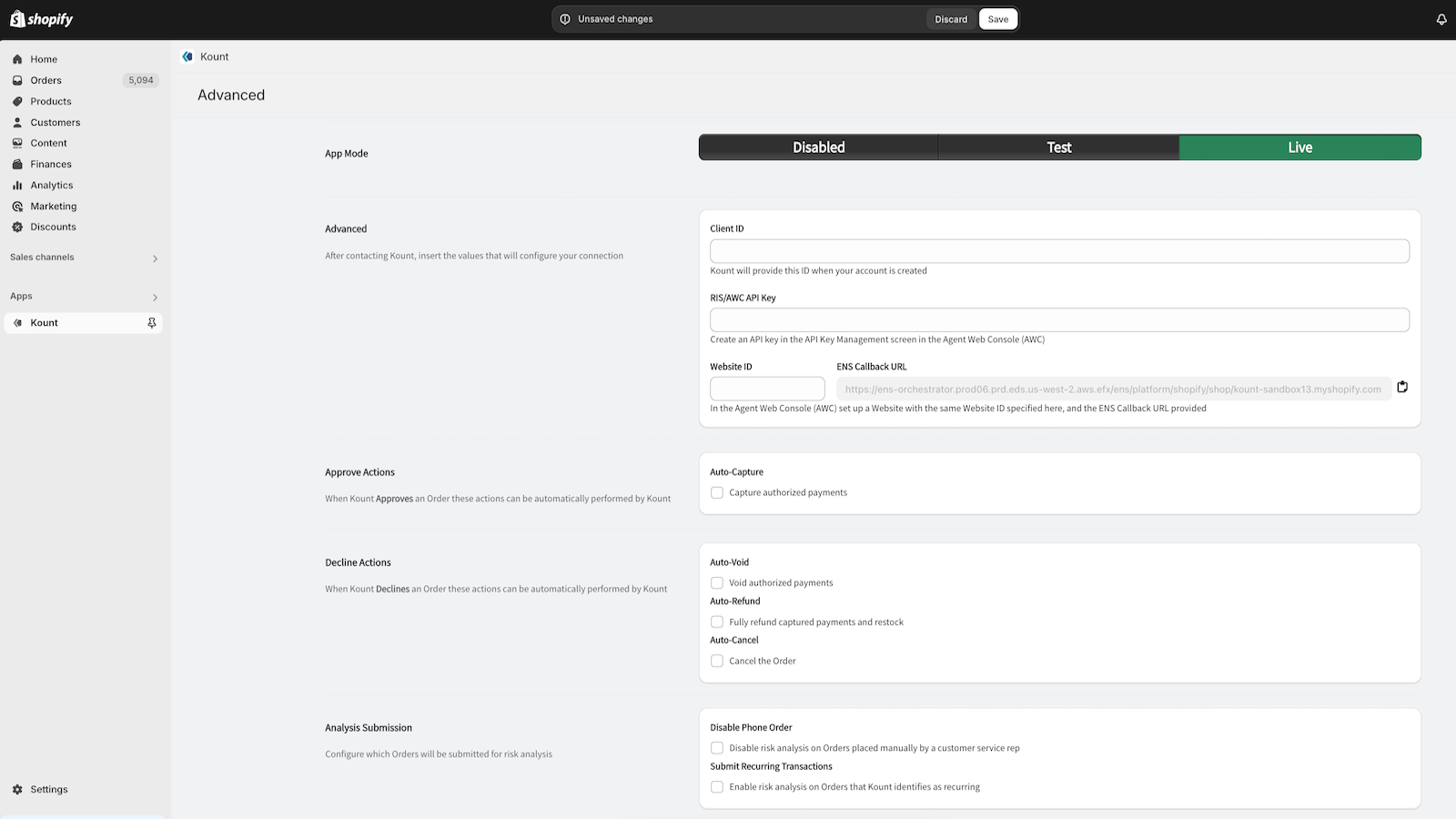Viewport: 1456px width, 819px height.
Task: Tick the Cancel the Order checkbox
Action: 717,662
